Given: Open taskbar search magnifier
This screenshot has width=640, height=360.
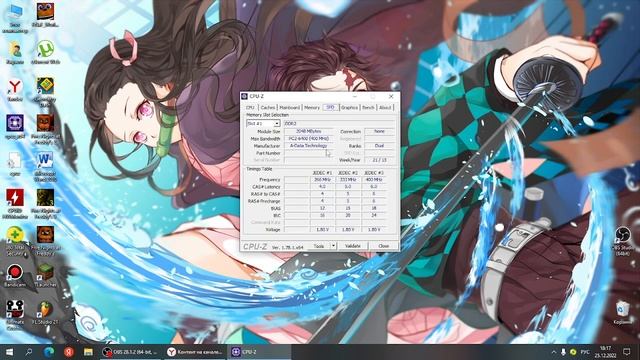Looking at the screenshot, I should (29, 352).
